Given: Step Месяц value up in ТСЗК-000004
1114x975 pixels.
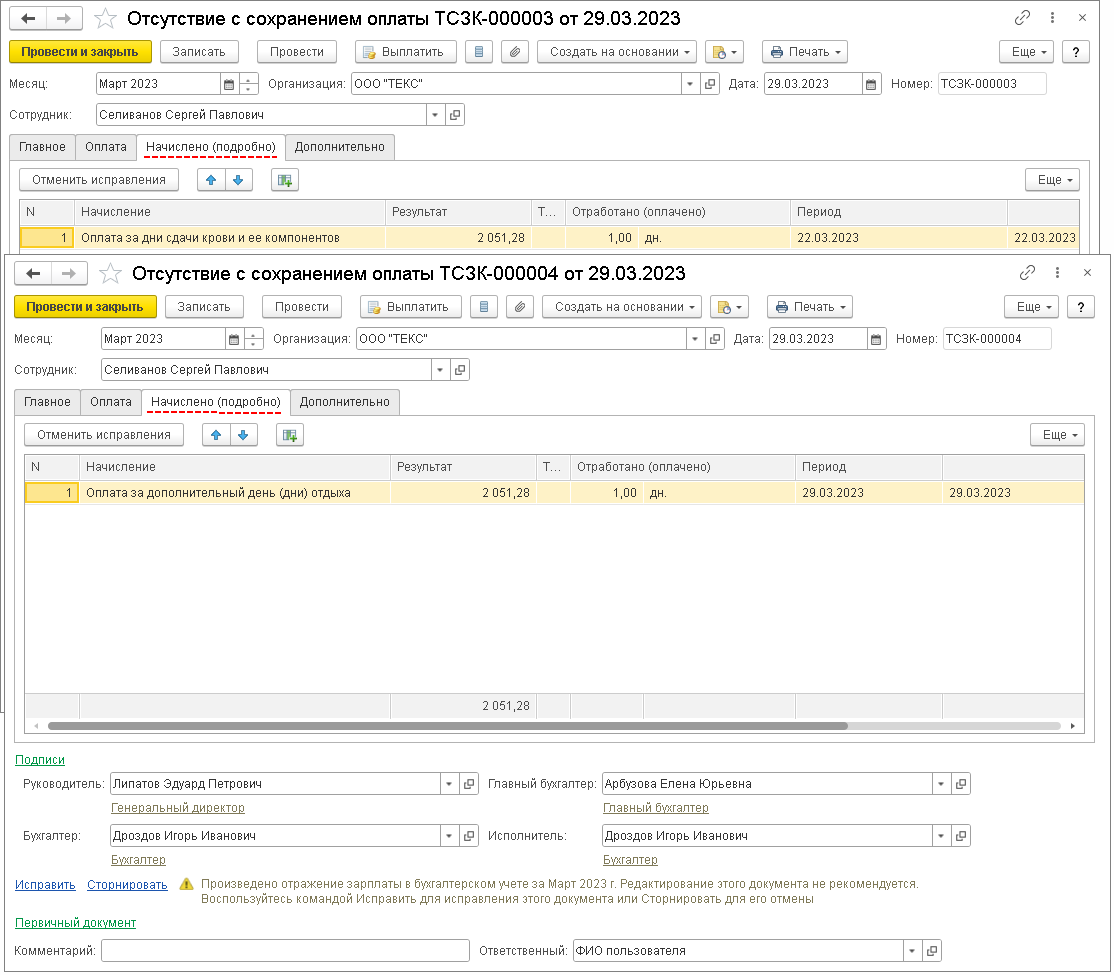Looking at the screenshot, I should (x=254, y=334).
